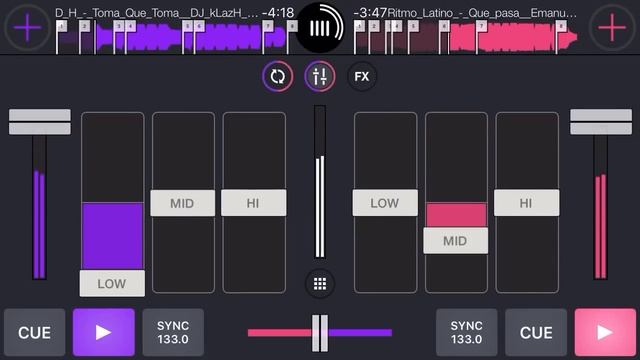Play the left purple deck

[x=104, y=332]
